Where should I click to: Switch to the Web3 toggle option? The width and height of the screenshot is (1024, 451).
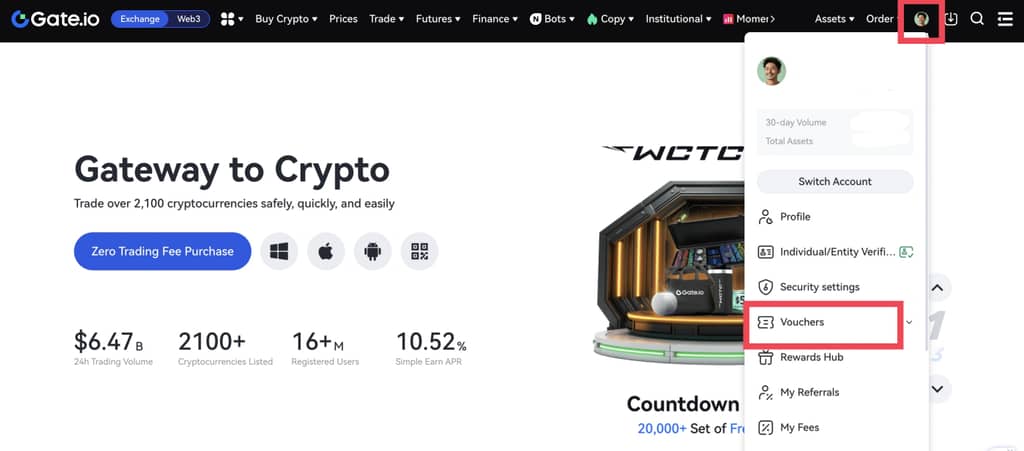pyautogui.click(x=189, y=19)
